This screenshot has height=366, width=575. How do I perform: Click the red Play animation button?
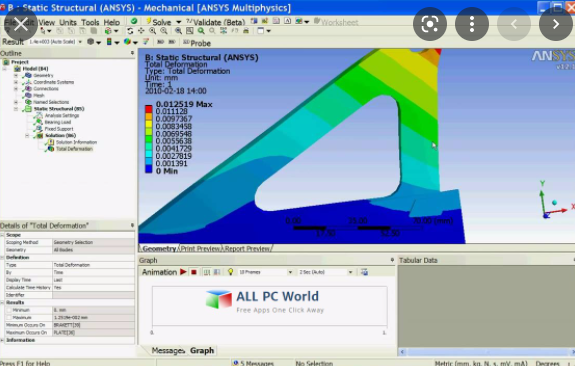point(183,272)
